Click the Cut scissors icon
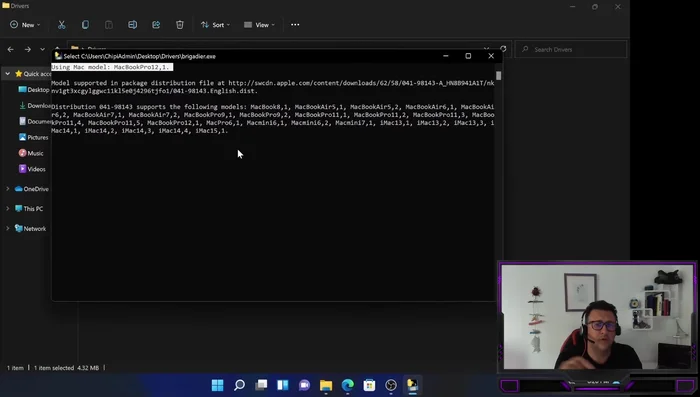This screenshot has width=700, height=397. coord(62,25)
